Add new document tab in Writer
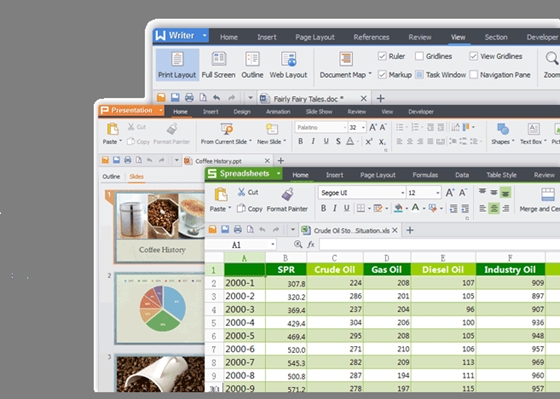 (x=380, y=98)
